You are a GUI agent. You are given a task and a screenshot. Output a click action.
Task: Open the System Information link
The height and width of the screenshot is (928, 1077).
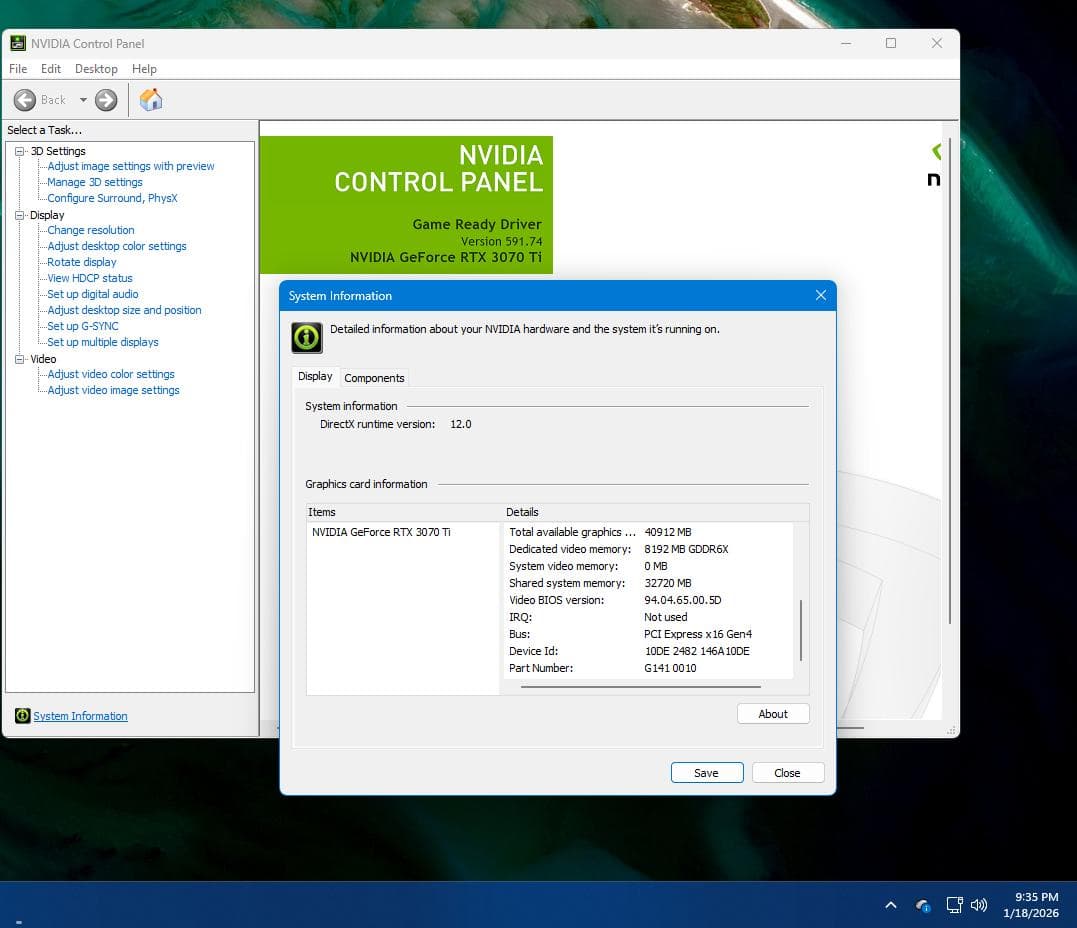(x=80, y=716)
